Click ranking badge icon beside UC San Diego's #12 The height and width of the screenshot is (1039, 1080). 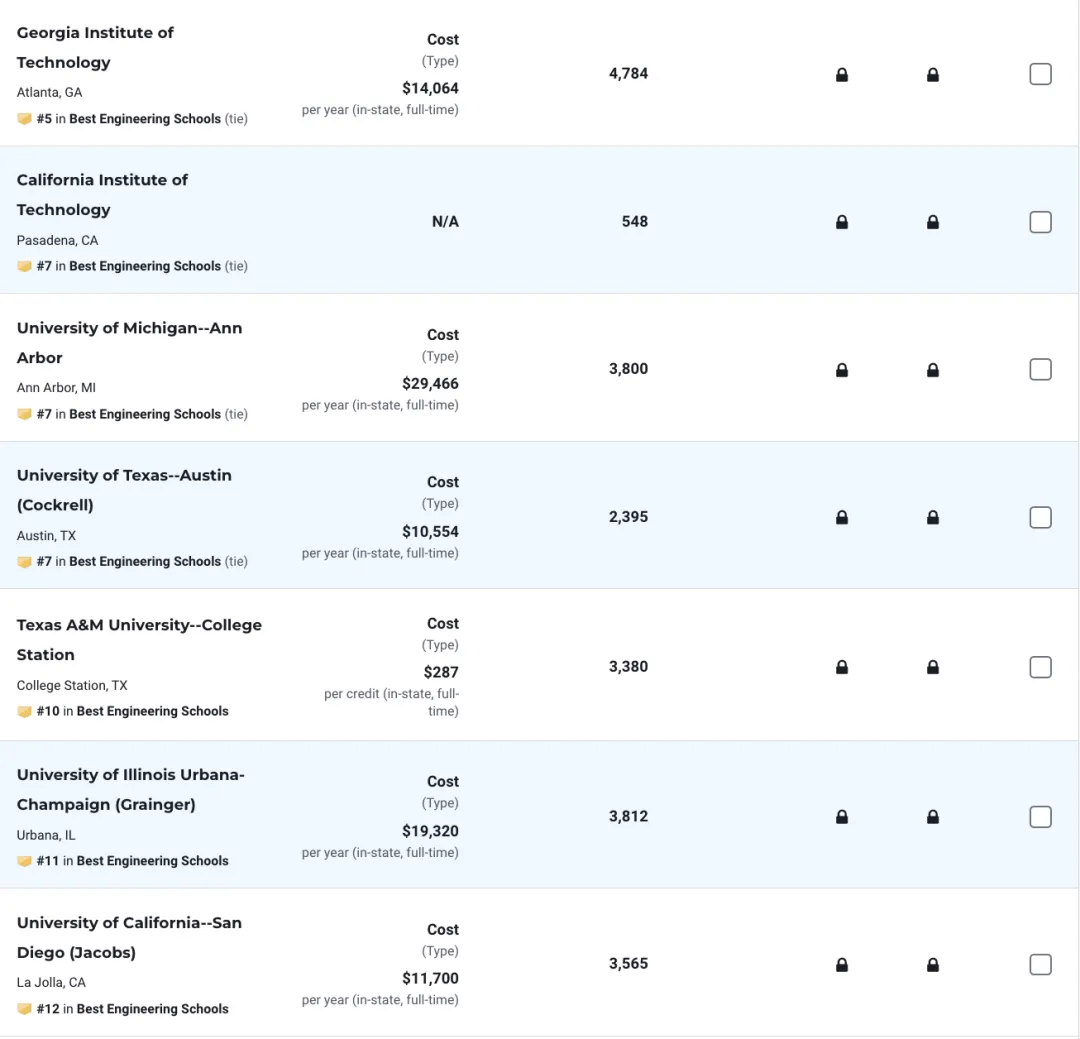(x=25, y=1009)
